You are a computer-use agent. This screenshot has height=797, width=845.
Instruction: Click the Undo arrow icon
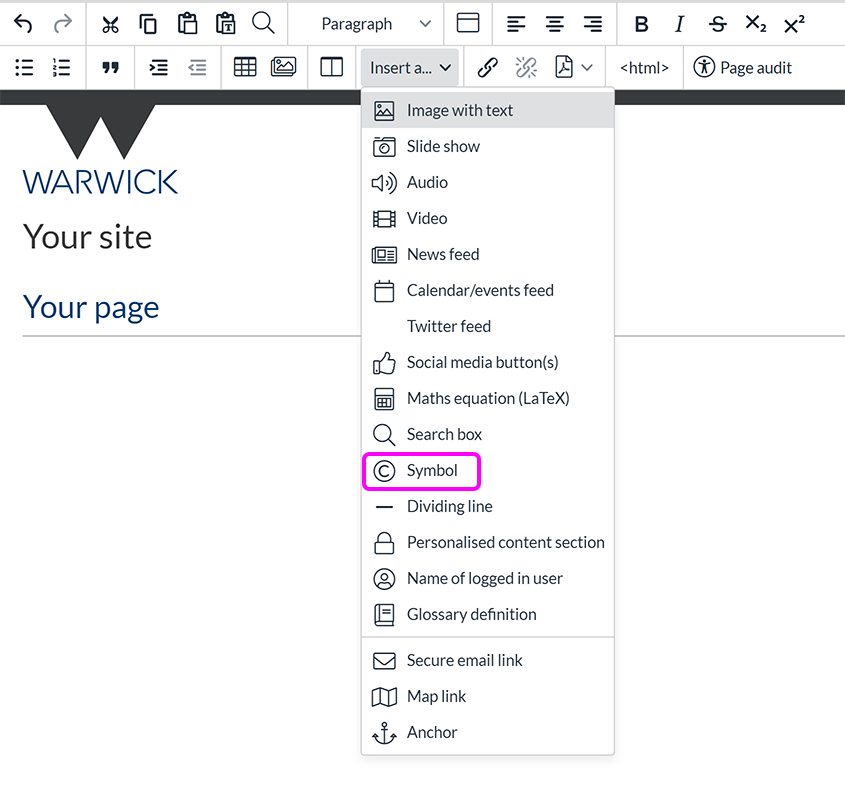point(23,24)
